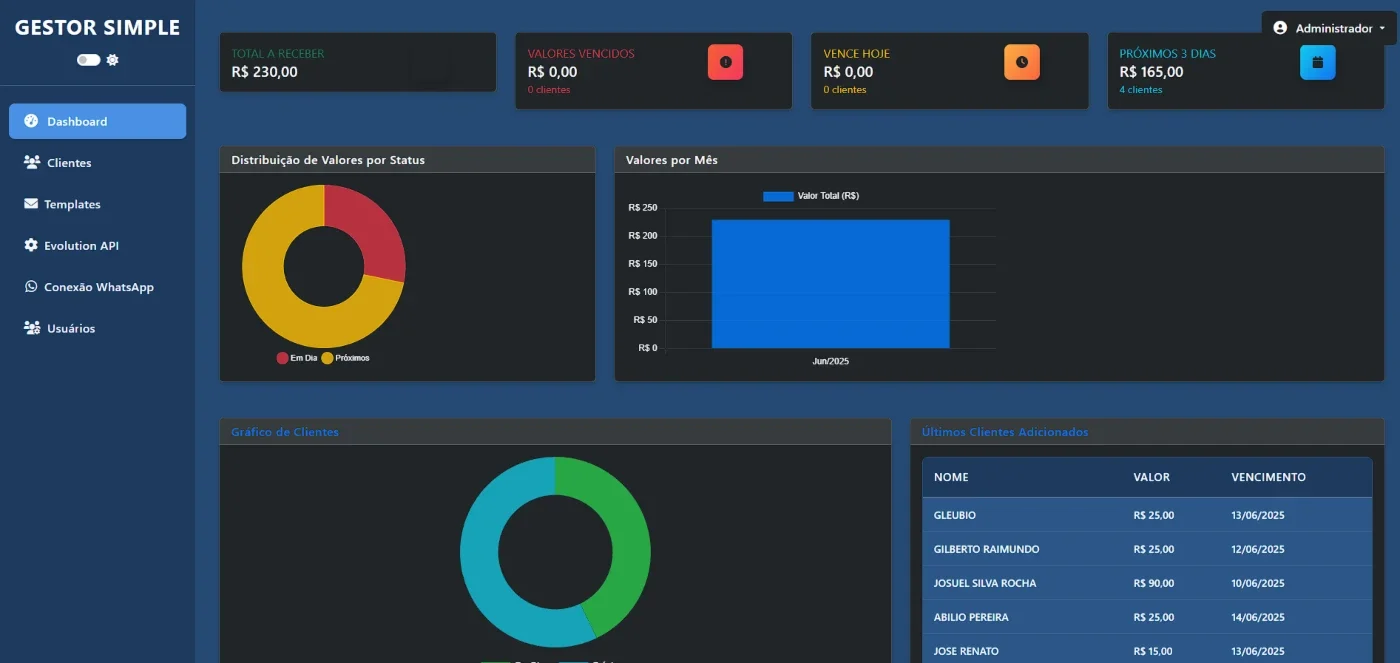Click the R$ 250 axis label
The height and width of the screenshot is (663, 1400).
(x=643, y=208)
